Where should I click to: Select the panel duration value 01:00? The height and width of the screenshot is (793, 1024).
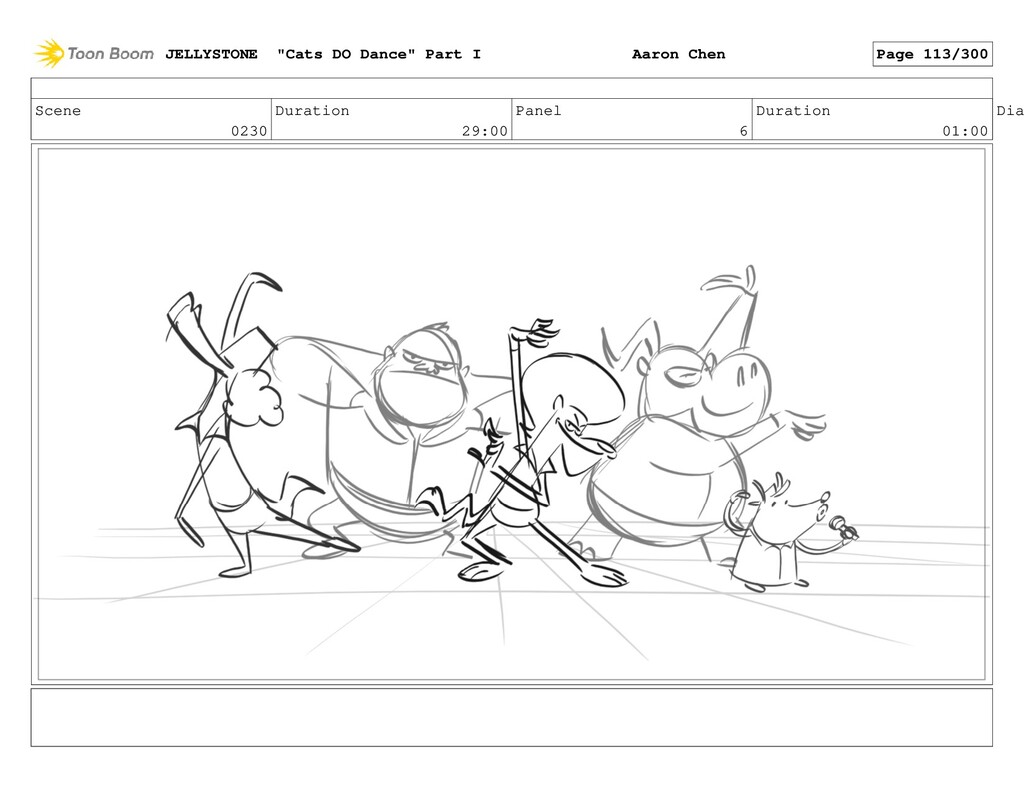tap(965, 131)
